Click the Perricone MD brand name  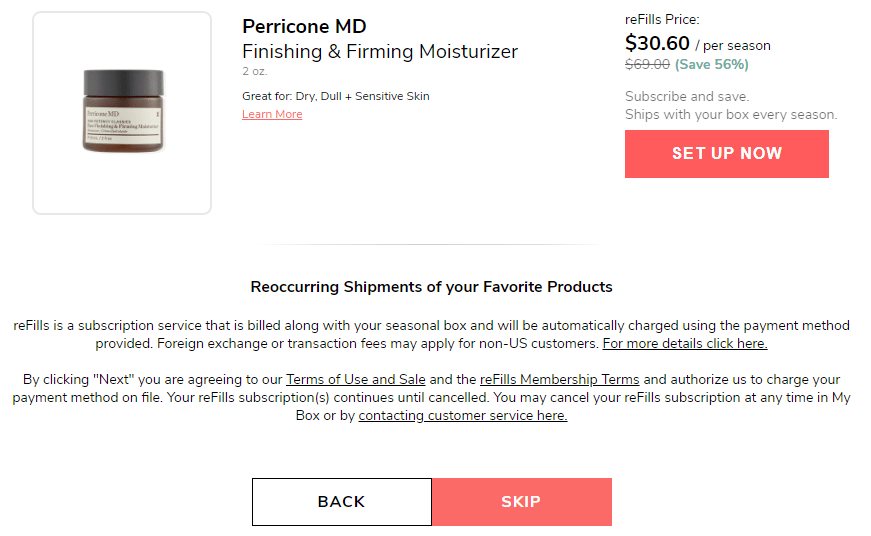point(304,26)
